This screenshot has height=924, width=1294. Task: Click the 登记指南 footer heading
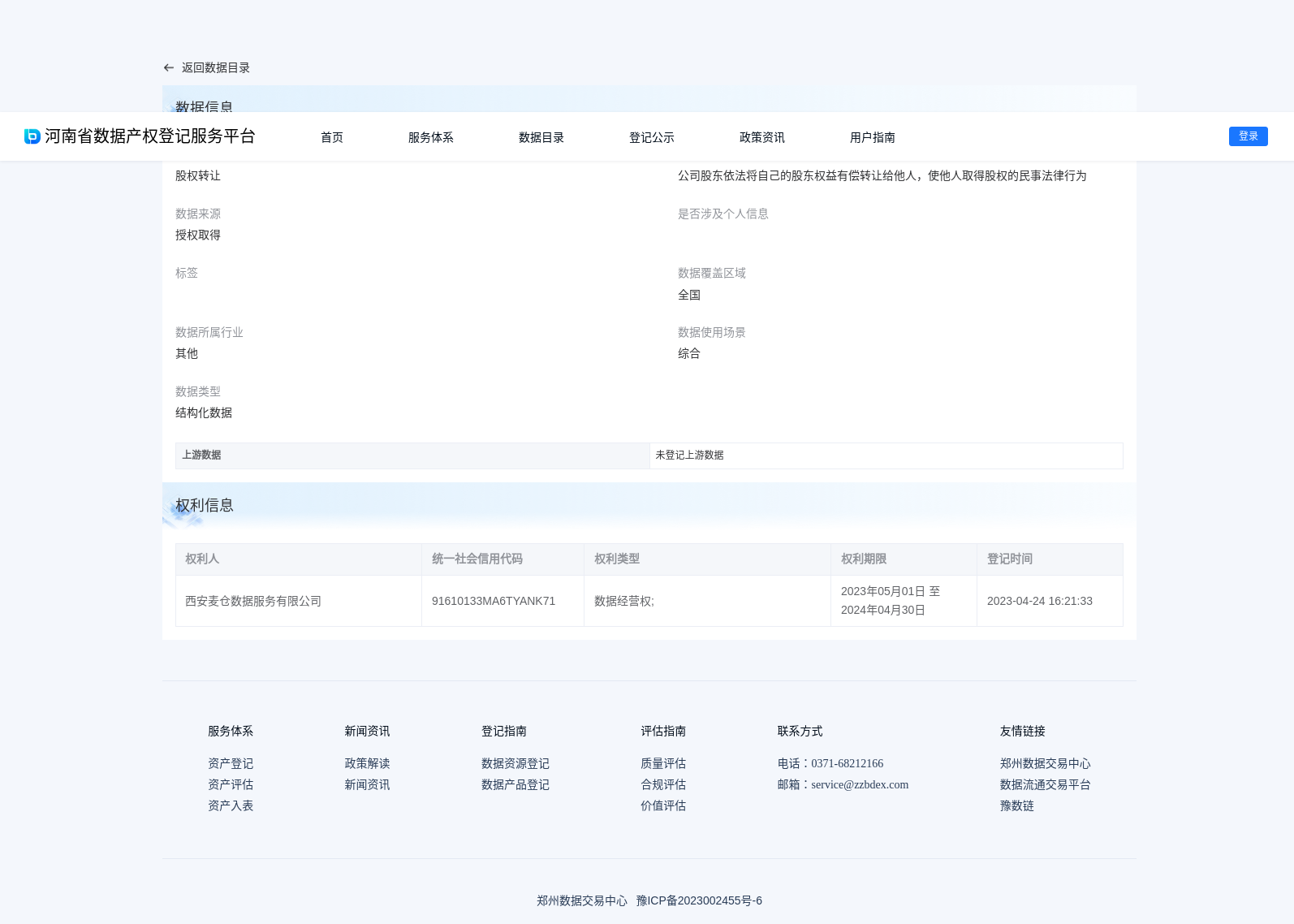click(504, 731)
